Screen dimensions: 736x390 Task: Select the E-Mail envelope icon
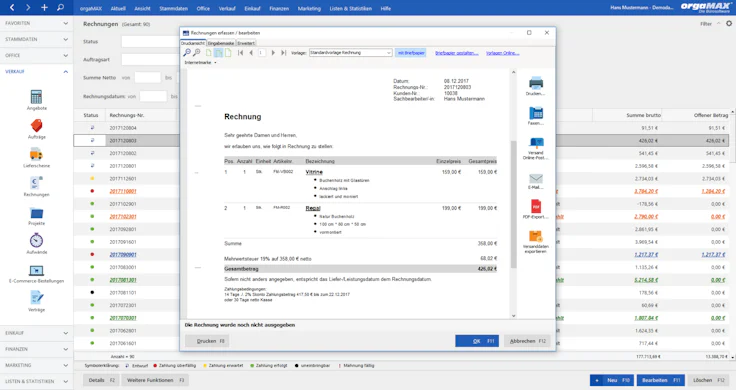point(536,178)
